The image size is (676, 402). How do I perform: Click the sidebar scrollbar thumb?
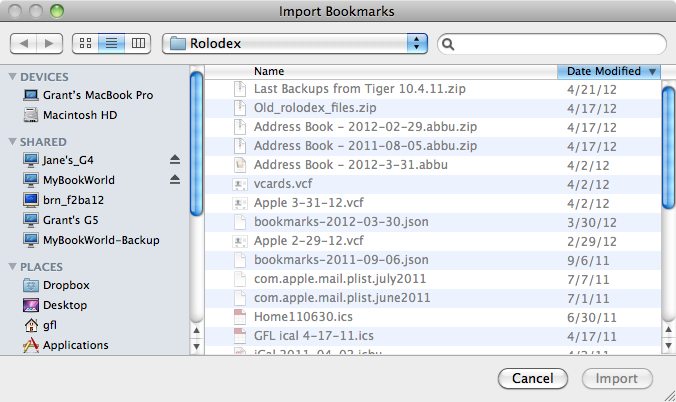tap(197, 144)
